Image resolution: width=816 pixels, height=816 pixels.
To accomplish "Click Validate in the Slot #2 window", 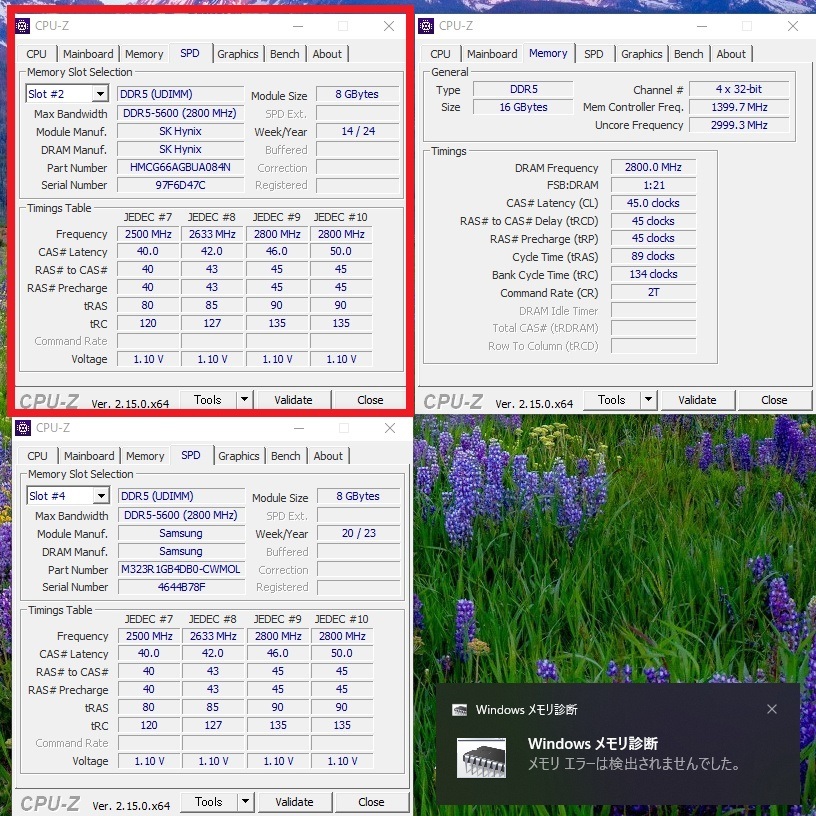I will click(294, 400).
